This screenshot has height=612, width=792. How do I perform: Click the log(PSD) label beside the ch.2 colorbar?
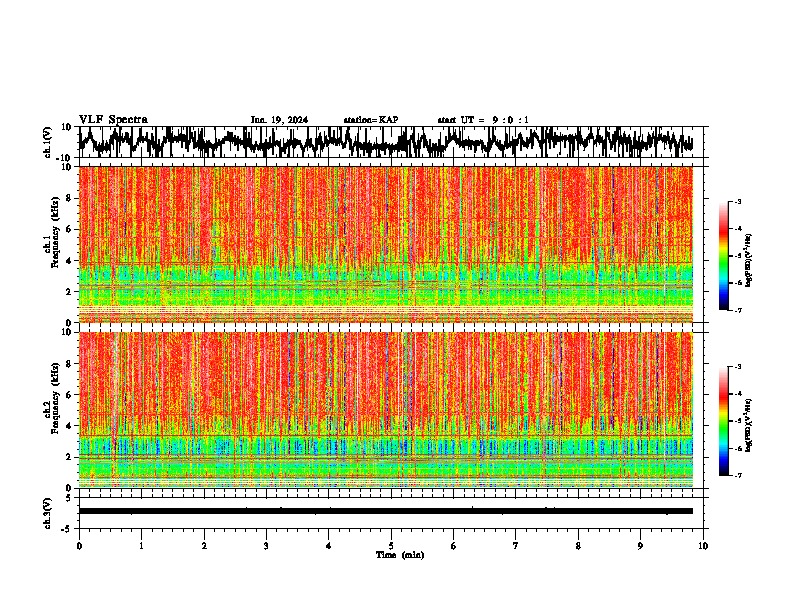point(748,425)
